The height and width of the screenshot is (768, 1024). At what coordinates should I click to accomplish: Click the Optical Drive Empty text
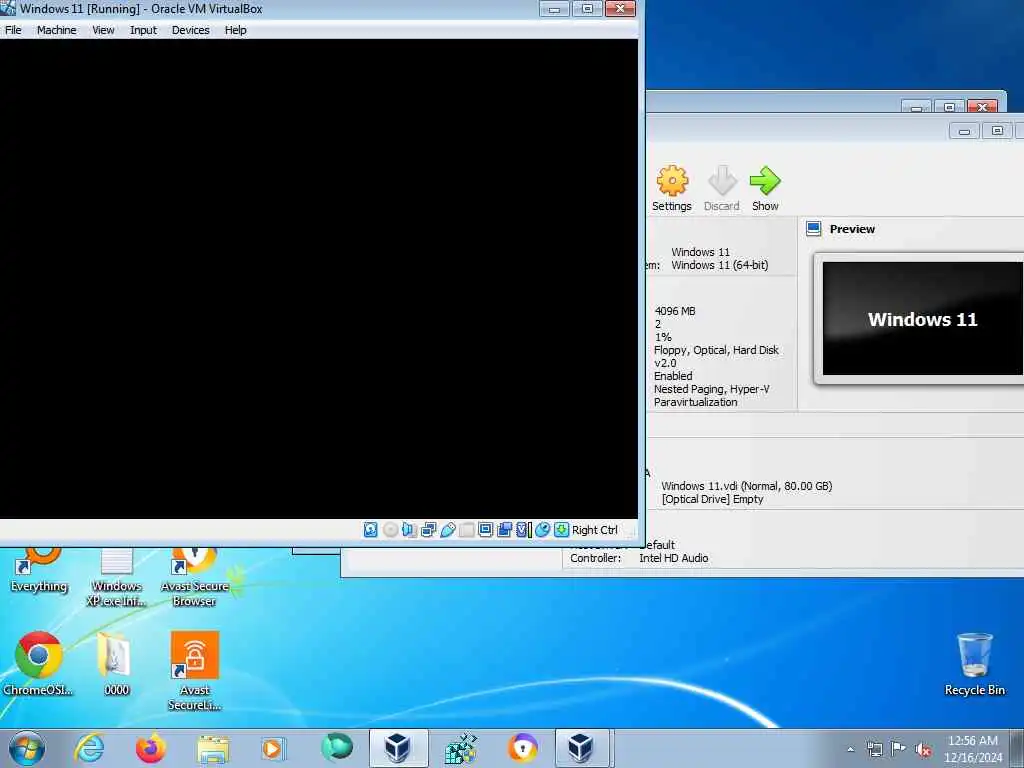tap(712, 499)
